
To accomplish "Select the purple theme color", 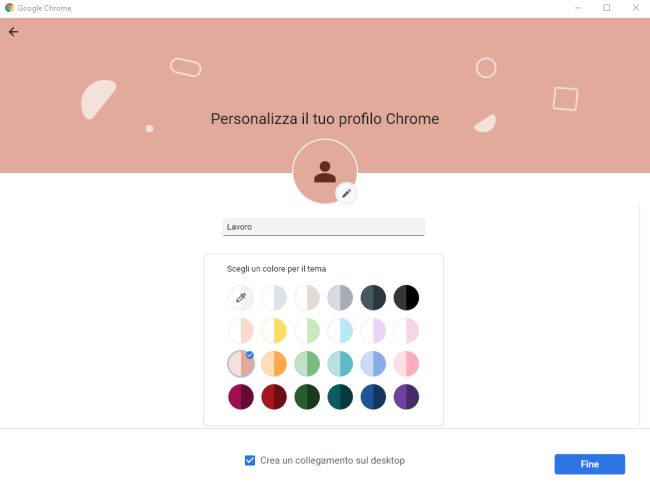I will click(406, 397).
